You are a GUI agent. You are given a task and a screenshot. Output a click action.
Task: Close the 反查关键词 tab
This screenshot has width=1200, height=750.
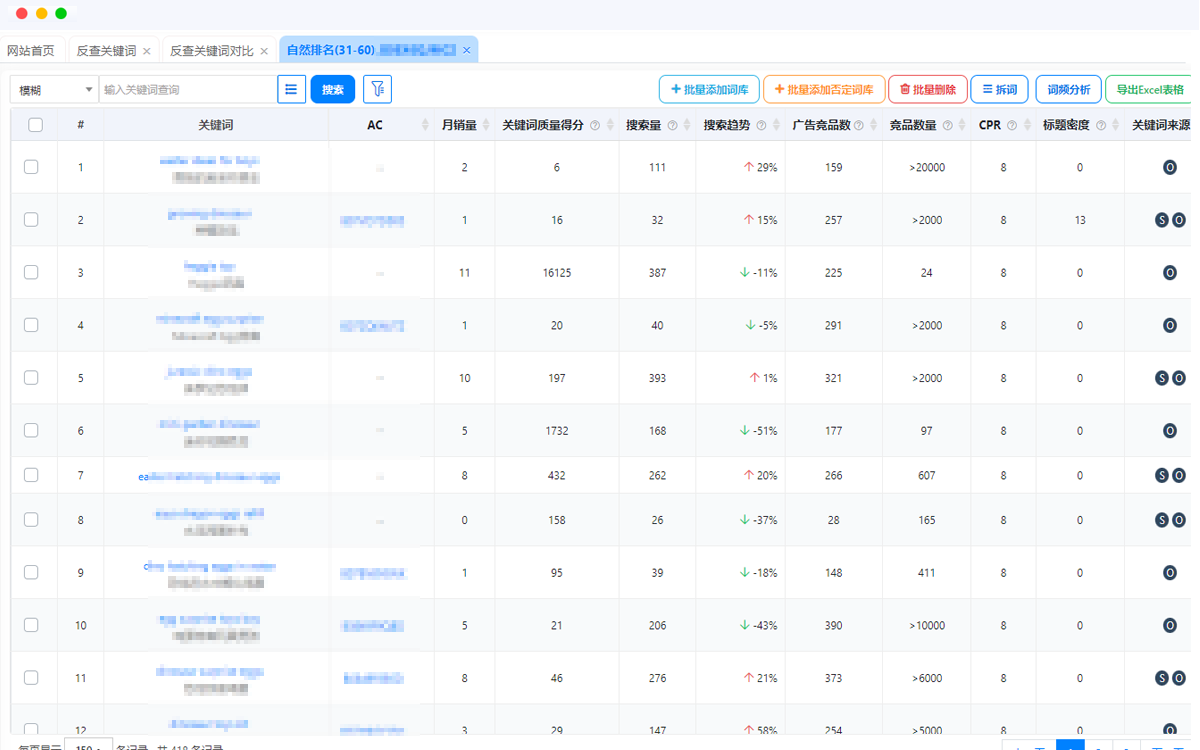tap(147, 51)
